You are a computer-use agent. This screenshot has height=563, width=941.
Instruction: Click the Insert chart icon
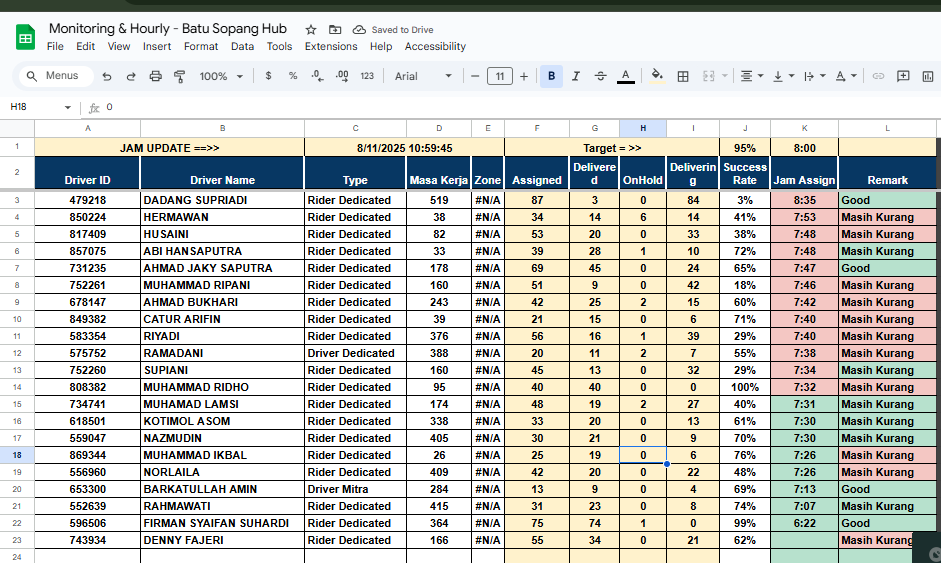[927, 76]
